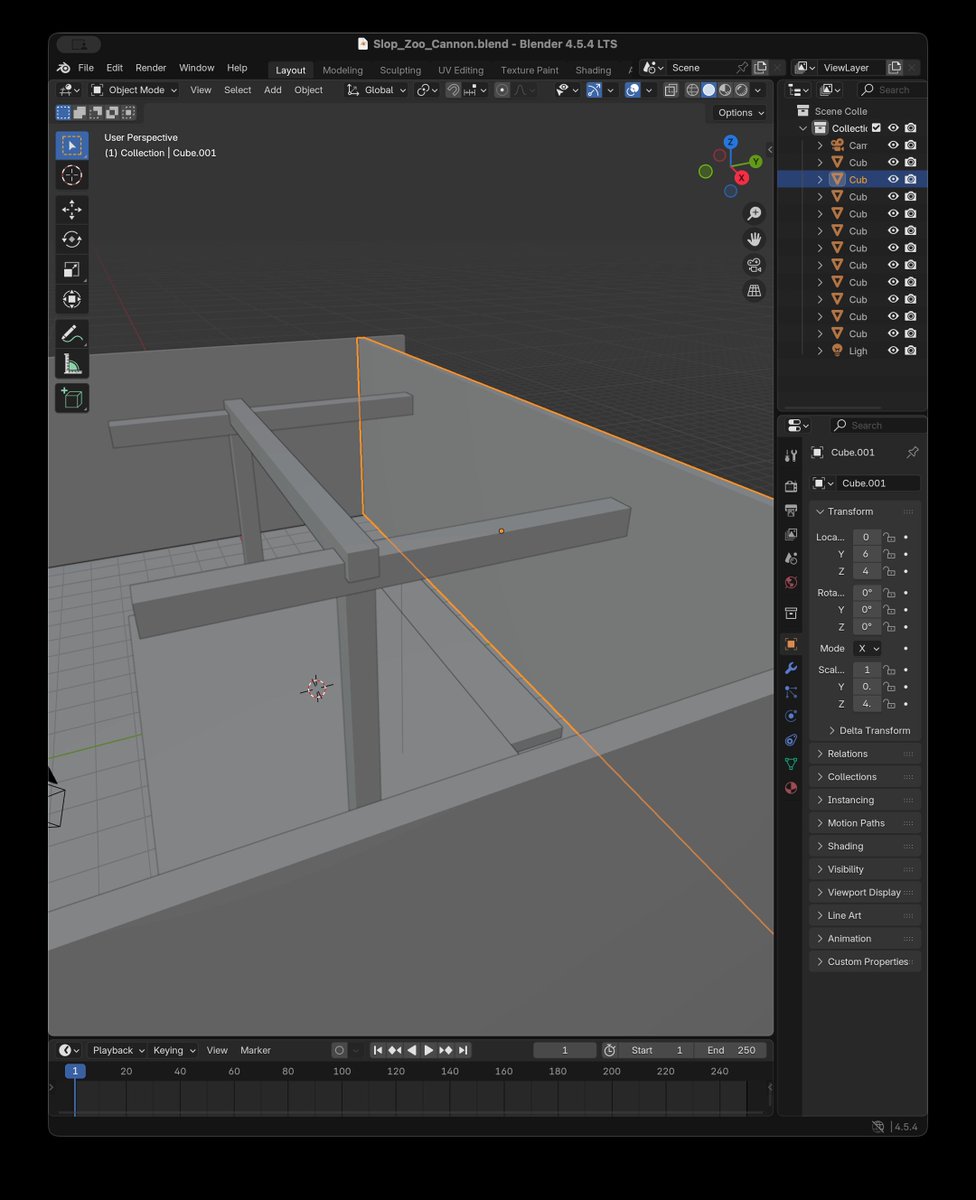Collapse the Transform panel
The height and width of the screenshot is (1200, 976).
point(865,511)
